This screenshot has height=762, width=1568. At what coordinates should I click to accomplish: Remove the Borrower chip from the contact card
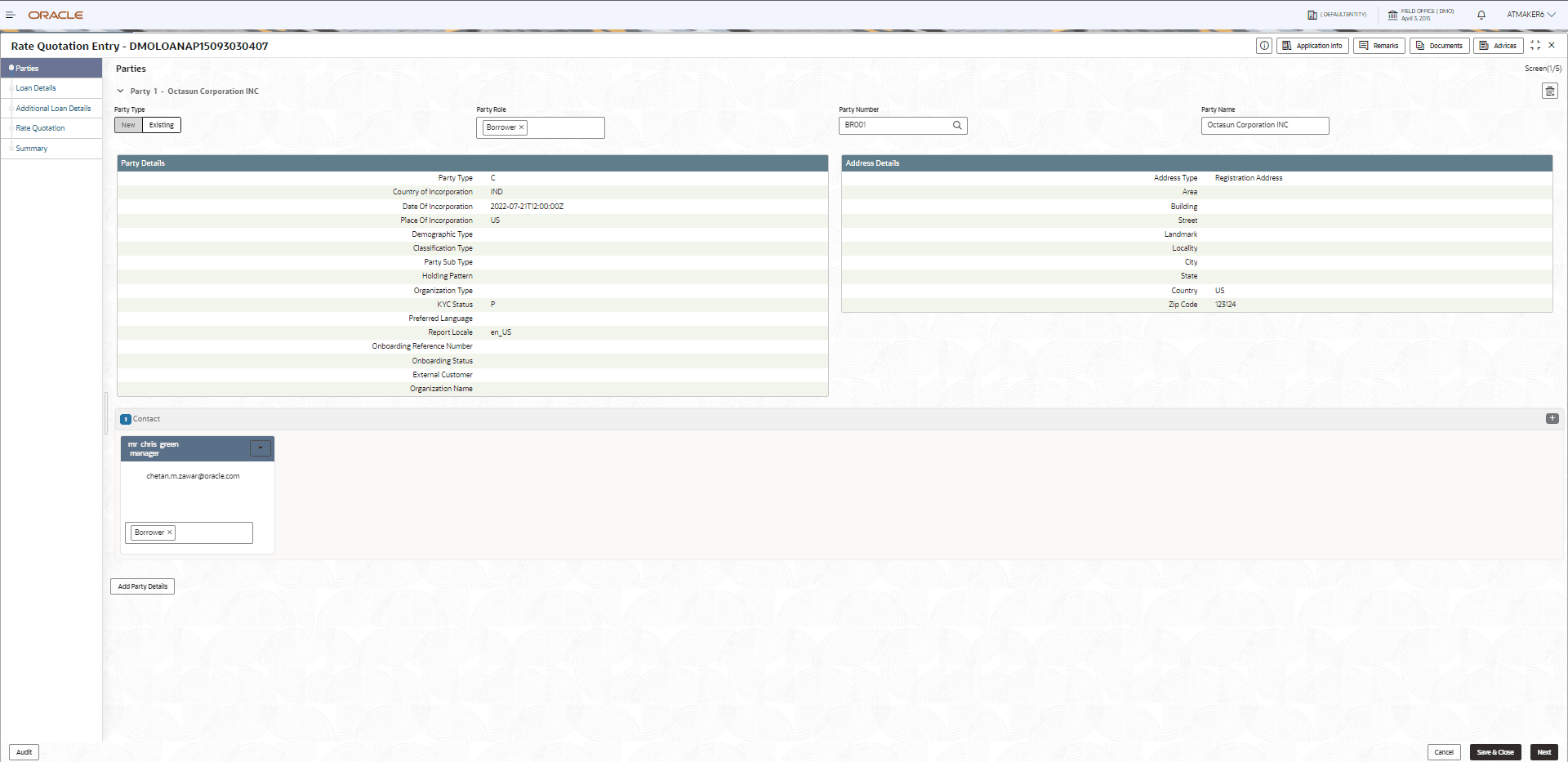170,533
